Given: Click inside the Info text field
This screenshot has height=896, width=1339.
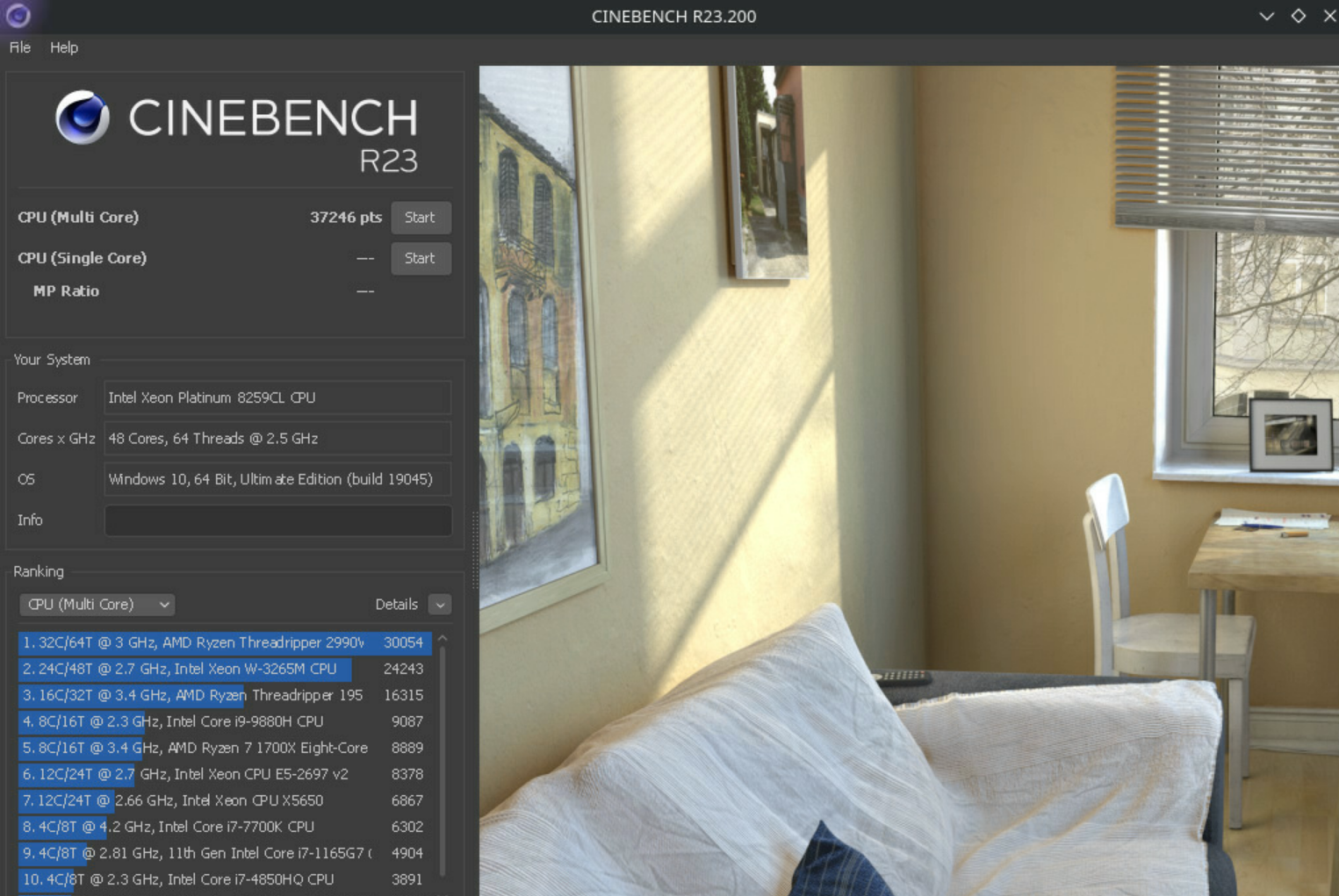Looking at the screenshot, I should click(277, 520).
